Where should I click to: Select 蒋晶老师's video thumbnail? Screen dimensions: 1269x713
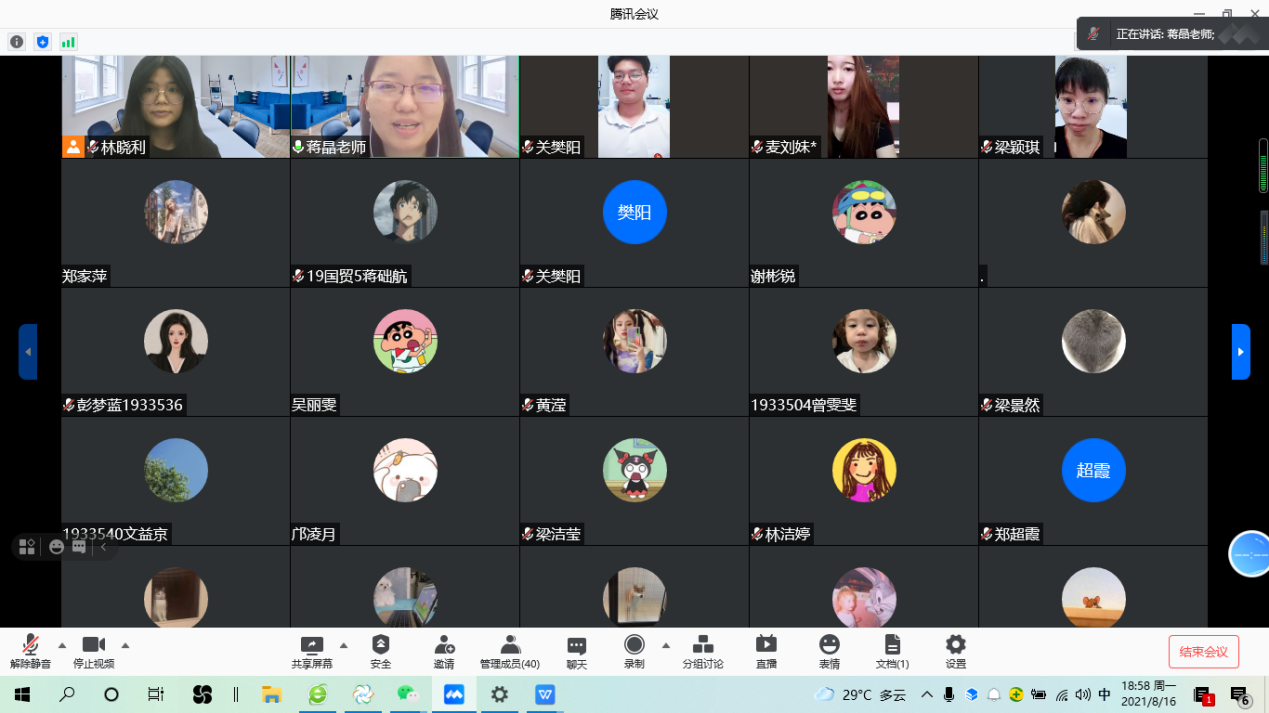coord(404,106)
